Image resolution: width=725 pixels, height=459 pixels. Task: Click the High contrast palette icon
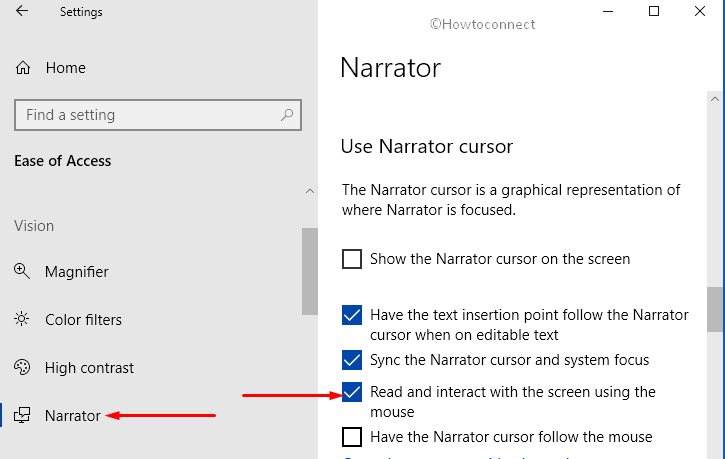click(22, 367)
